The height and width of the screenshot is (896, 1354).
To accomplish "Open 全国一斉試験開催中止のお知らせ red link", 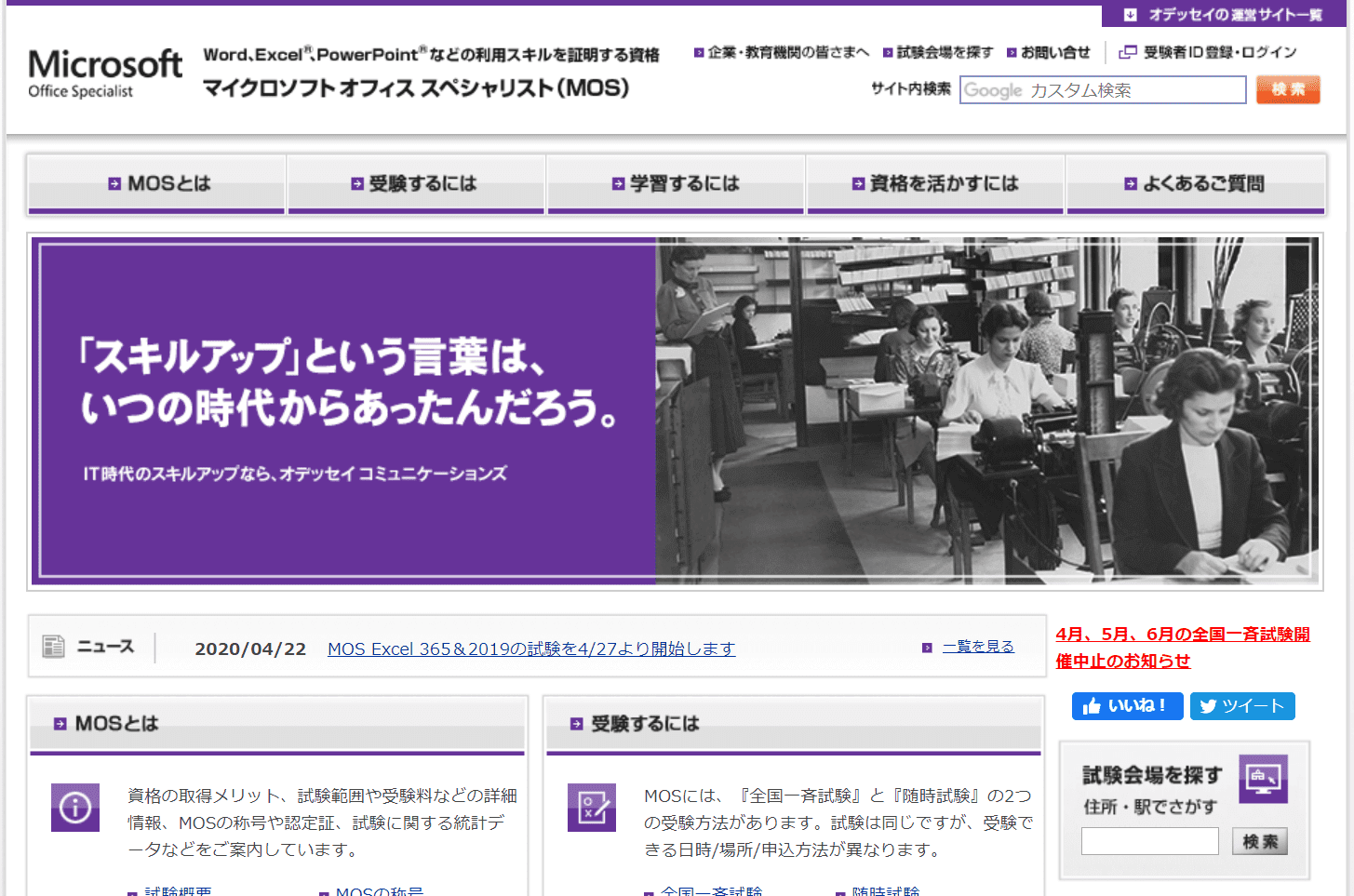I will tap(1182, 648).
